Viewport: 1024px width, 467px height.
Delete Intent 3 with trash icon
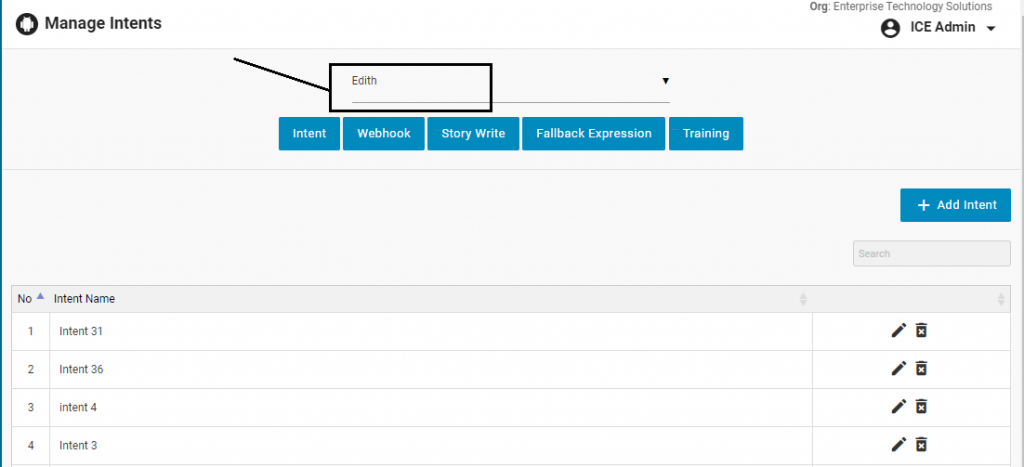pyautogui.click(x=922, y=445)
